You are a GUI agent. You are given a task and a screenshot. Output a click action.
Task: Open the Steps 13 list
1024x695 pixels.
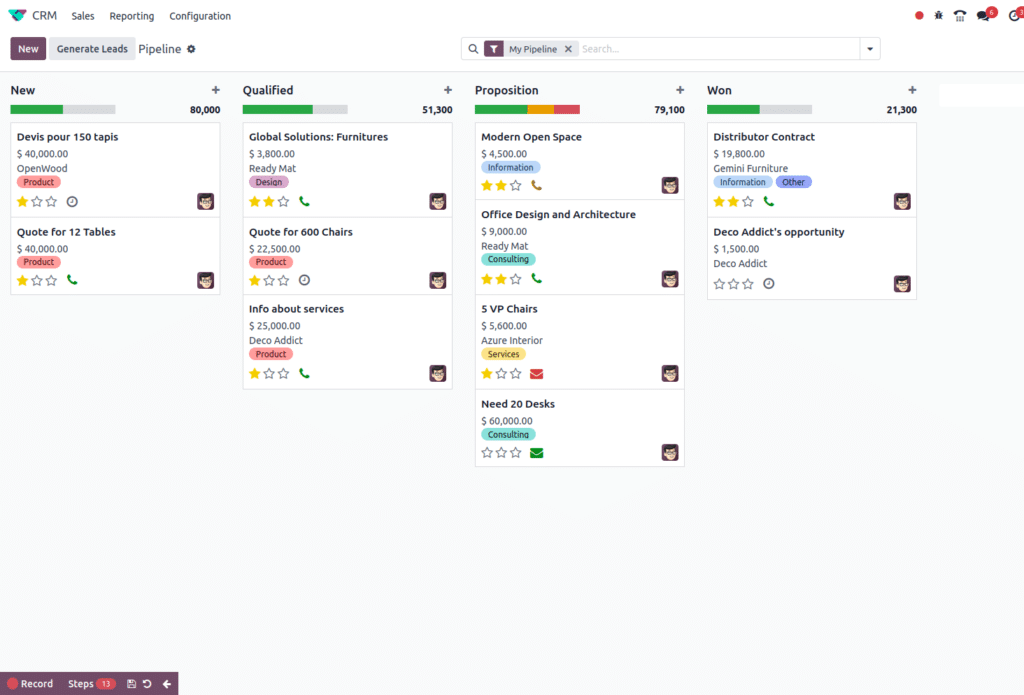coord(91,684)
